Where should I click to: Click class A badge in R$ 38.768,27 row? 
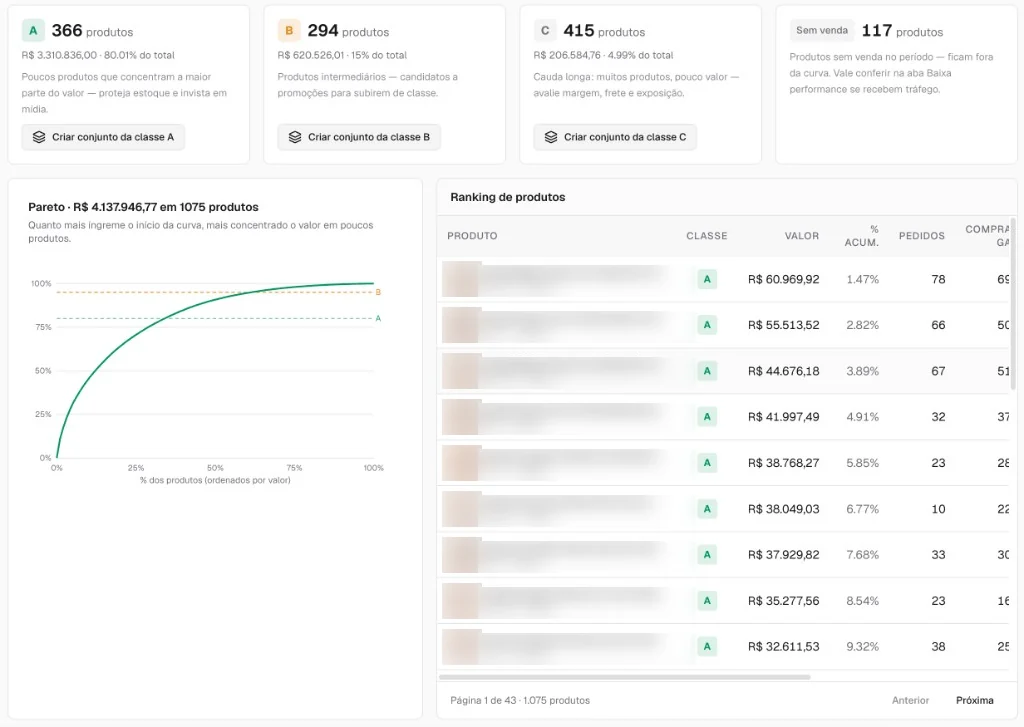point(707,463)
